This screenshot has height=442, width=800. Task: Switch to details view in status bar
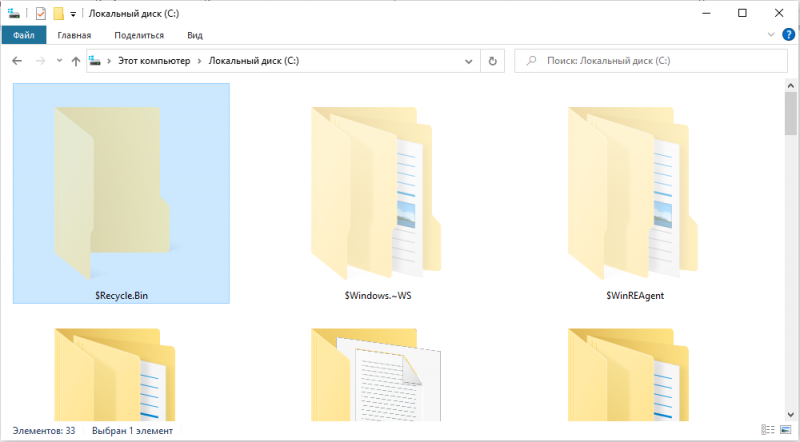[x=768, y=430]
